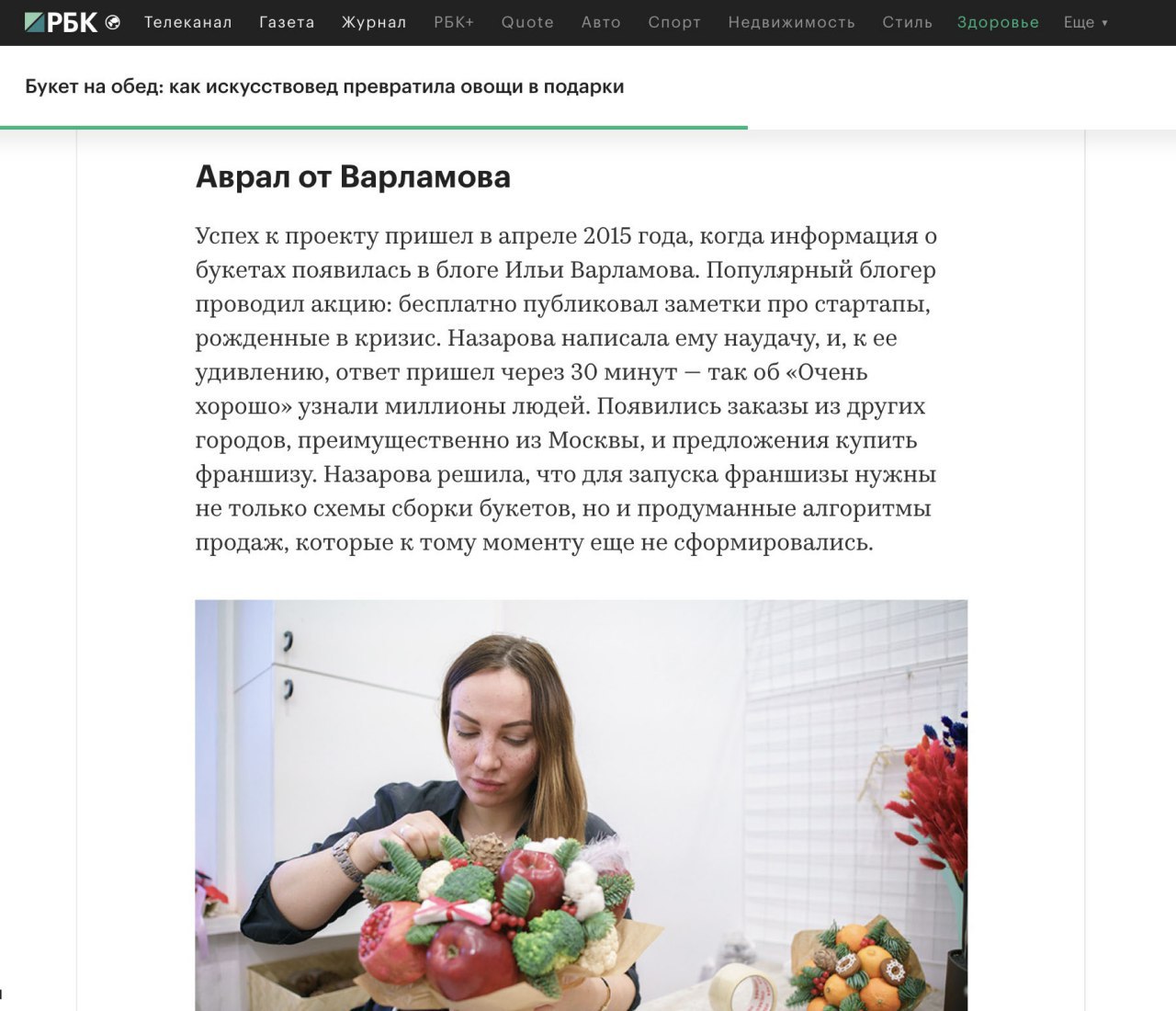Click the green reading progress bar
The width and height of the screenshot is (1176, 1011).
tap(374, 127)
